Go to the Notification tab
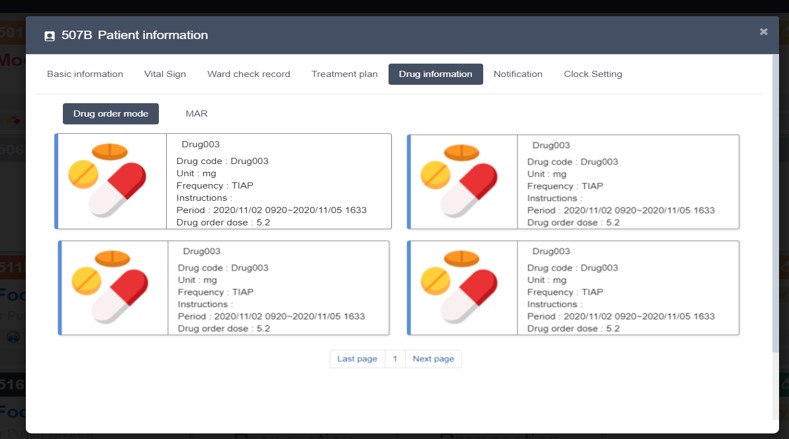Screen dimensions: 789x439 click(518, 74)
